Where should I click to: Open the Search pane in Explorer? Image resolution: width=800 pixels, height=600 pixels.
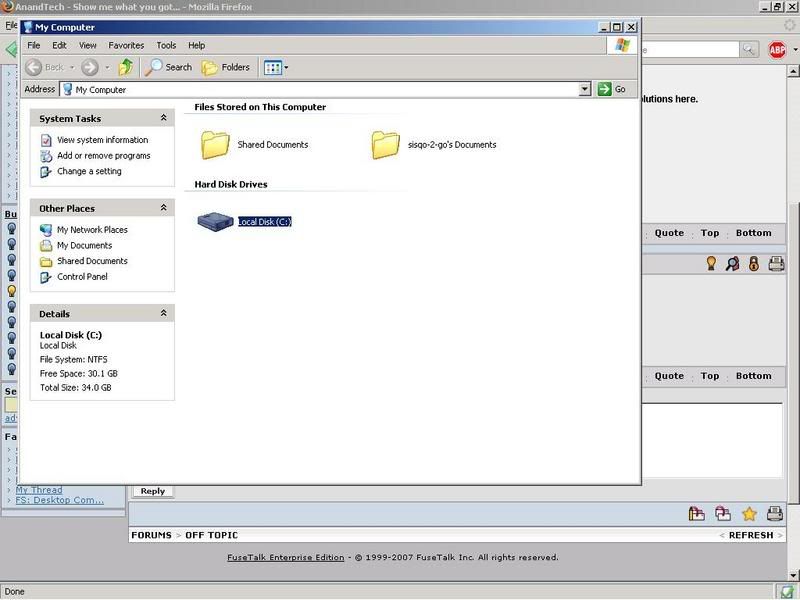(168, 67)
